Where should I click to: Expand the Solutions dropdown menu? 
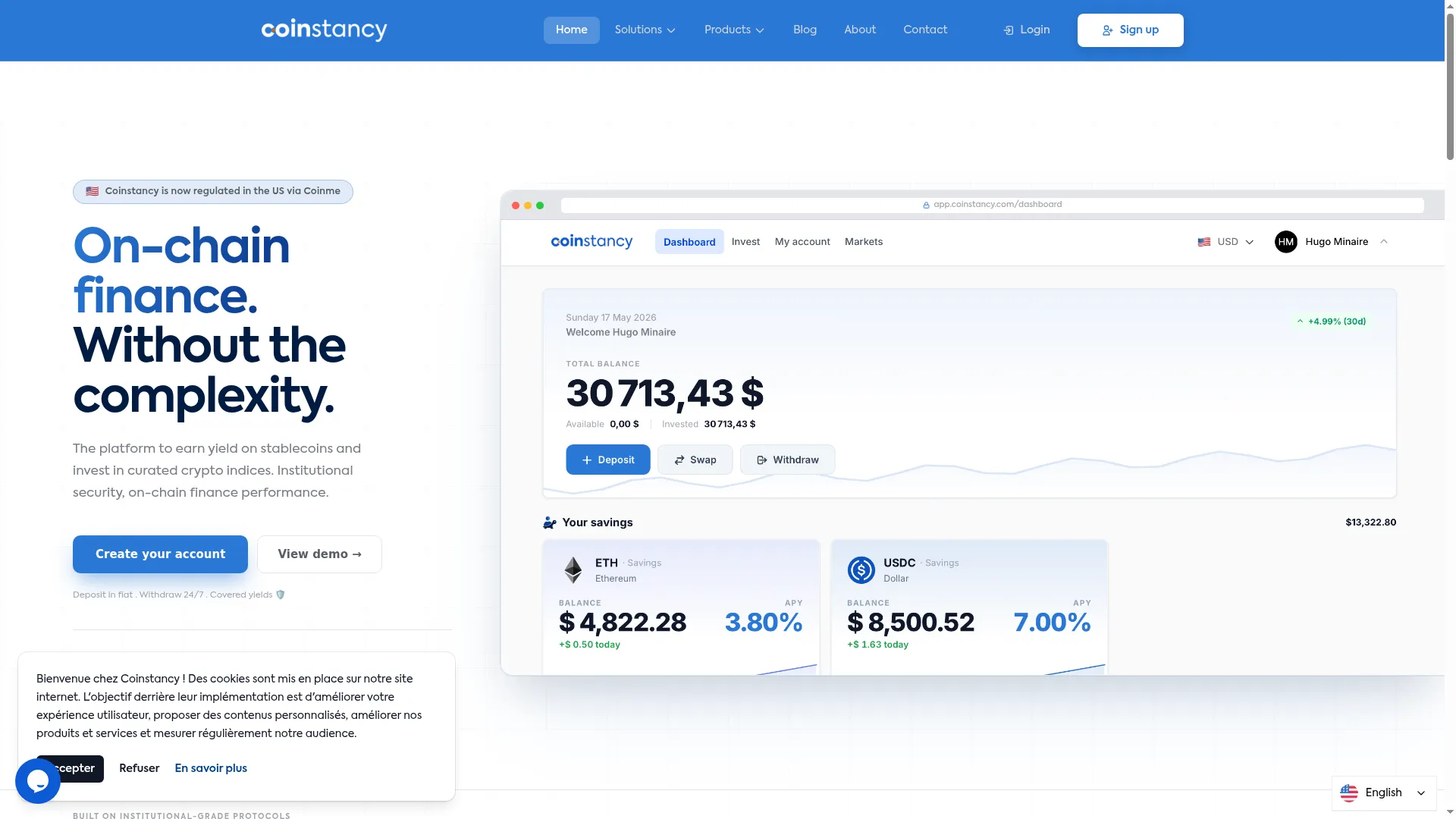pos(645,30)
